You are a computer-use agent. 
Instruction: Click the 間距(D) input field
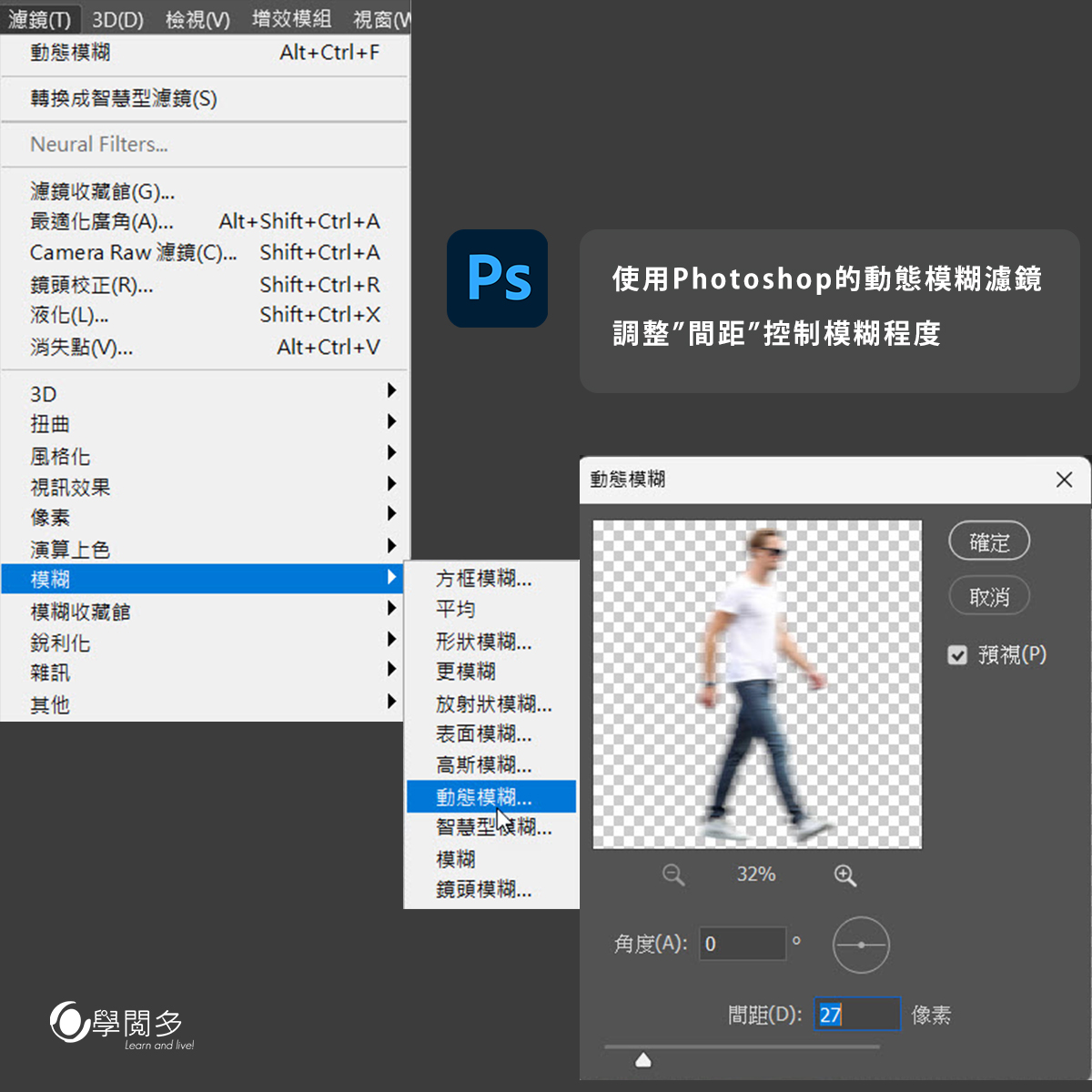point(857,1014)
